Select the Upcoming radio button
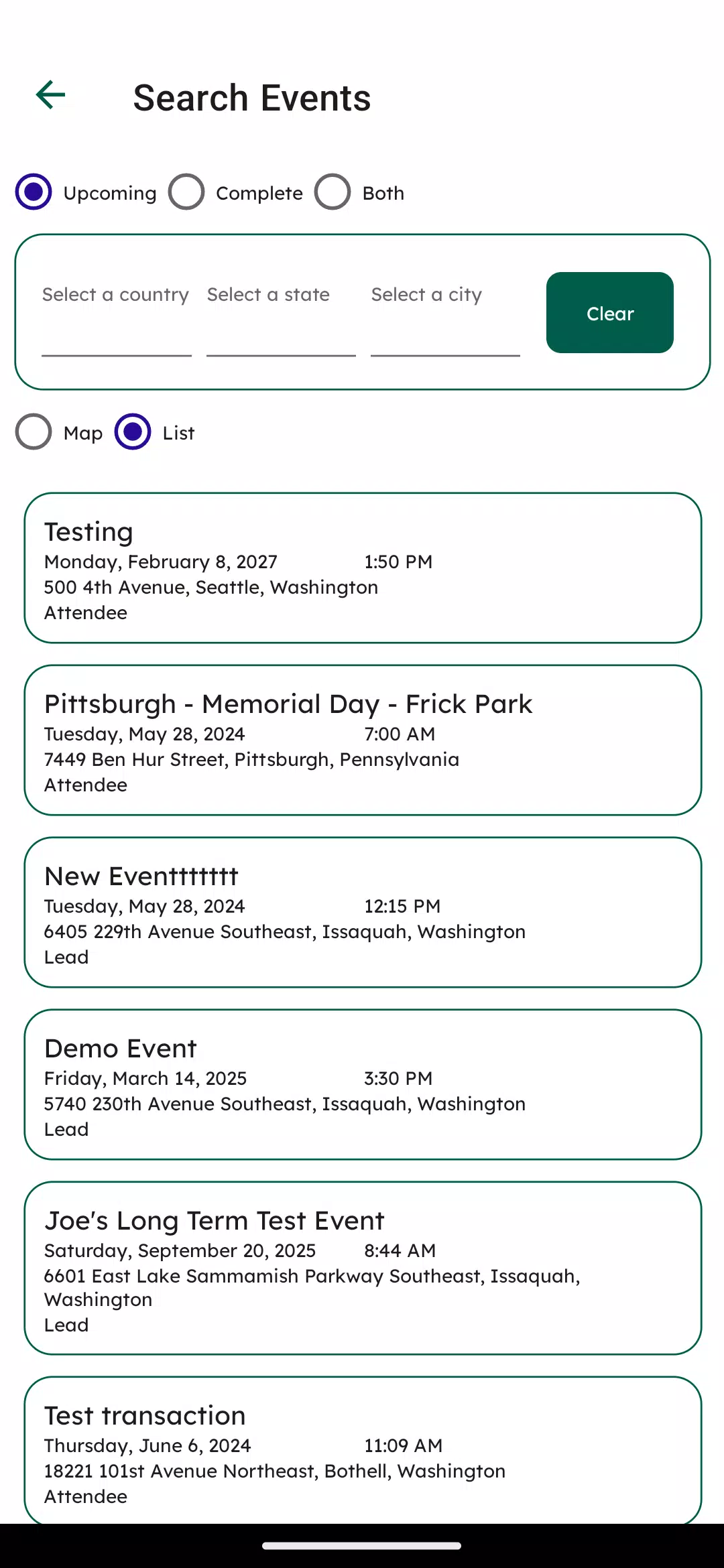 coord(34,192)
